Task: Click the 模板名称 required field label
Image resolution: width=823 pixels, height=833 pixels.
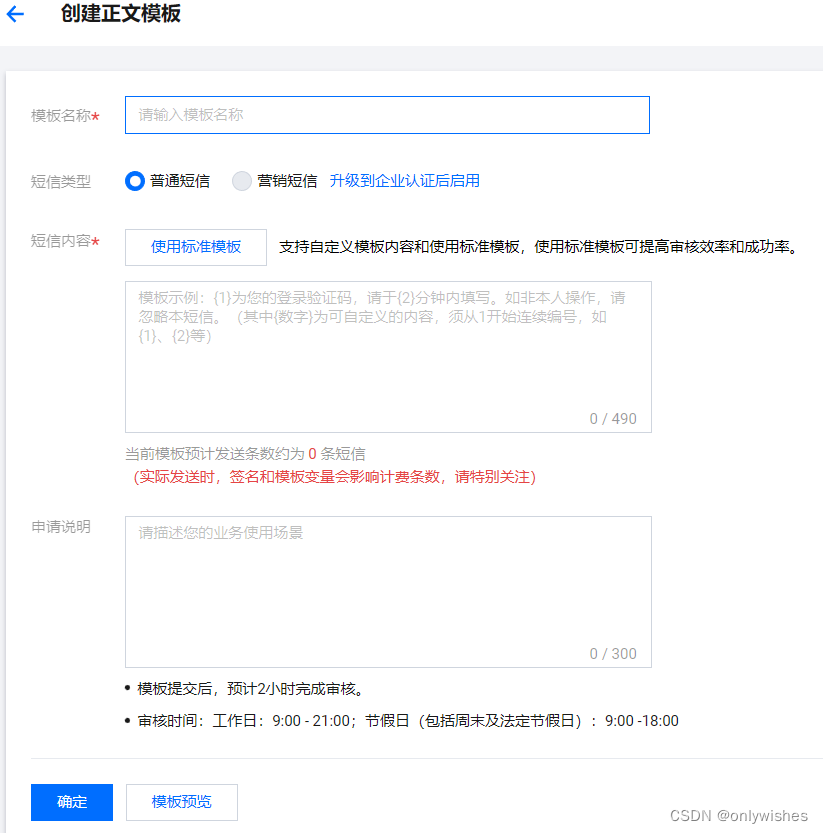Action: click(62, 116)
